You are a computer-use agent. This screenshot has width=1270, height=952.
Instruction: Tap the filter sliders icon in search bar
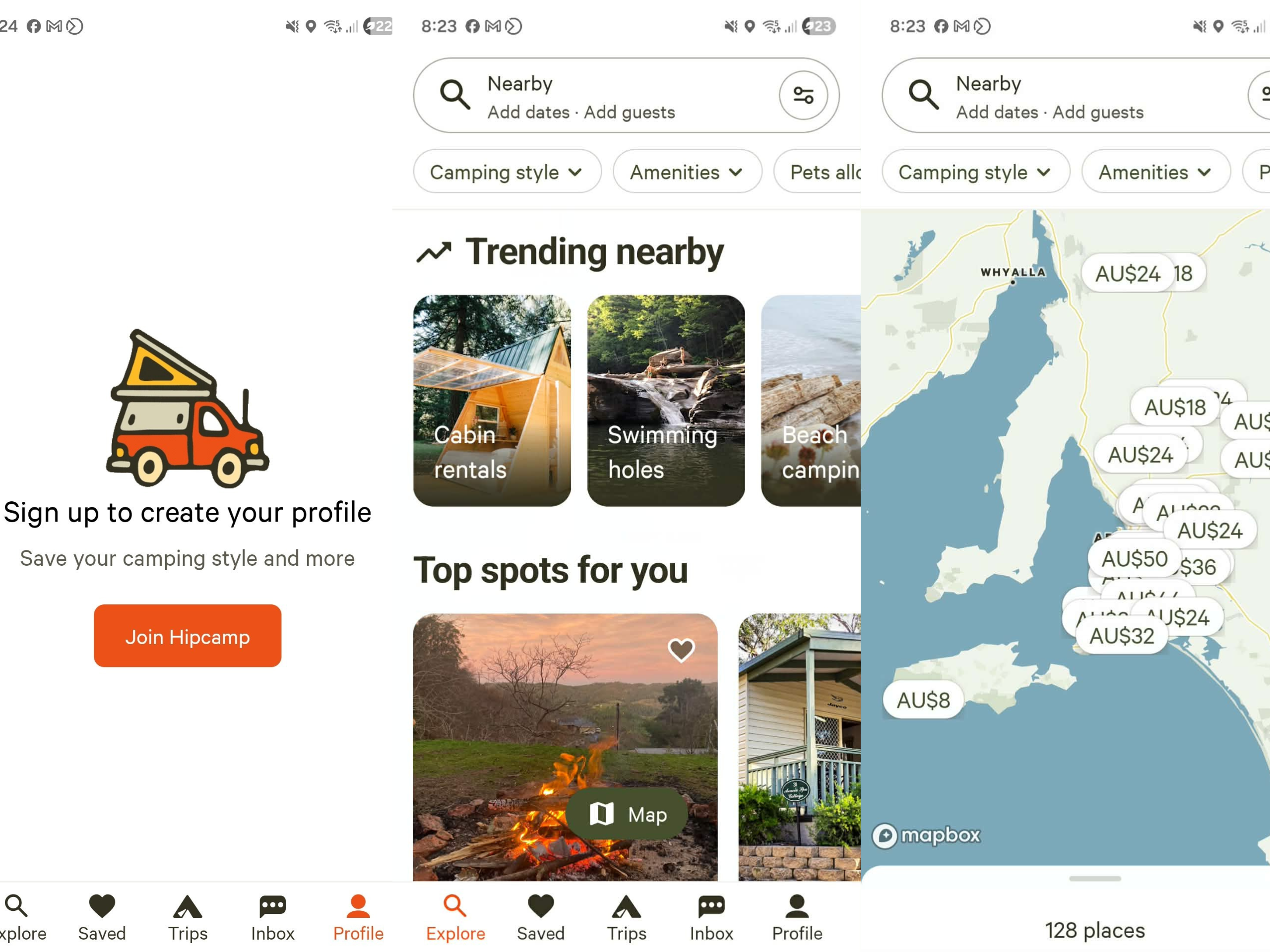[803, 95]
